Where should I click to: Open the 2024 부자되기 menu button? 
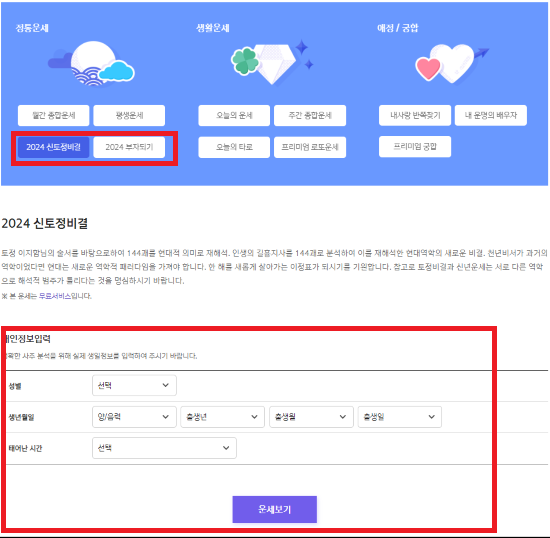(129, 147)
